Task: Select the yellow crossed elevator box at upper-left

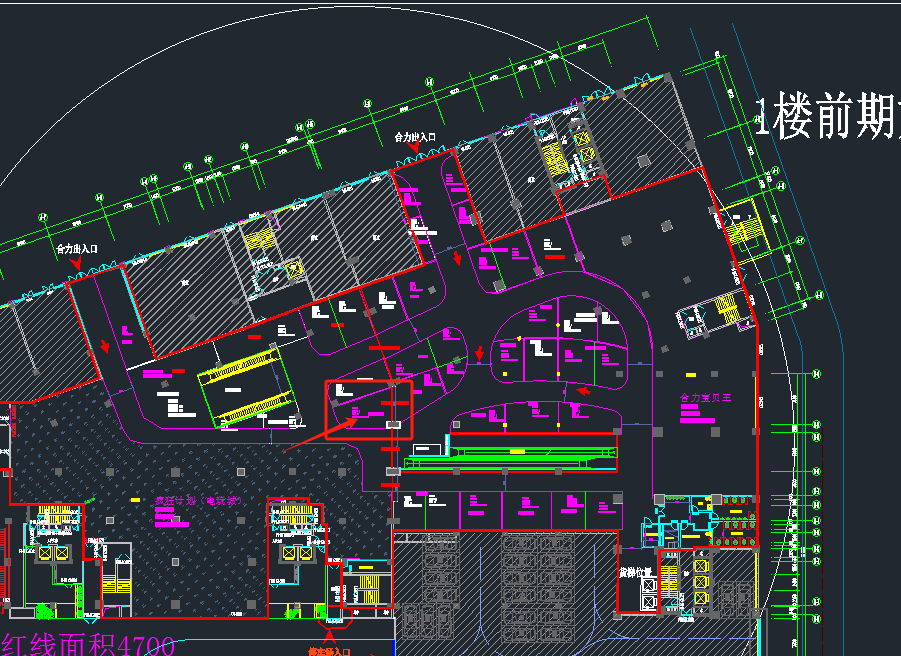Action: pos(293,268)
